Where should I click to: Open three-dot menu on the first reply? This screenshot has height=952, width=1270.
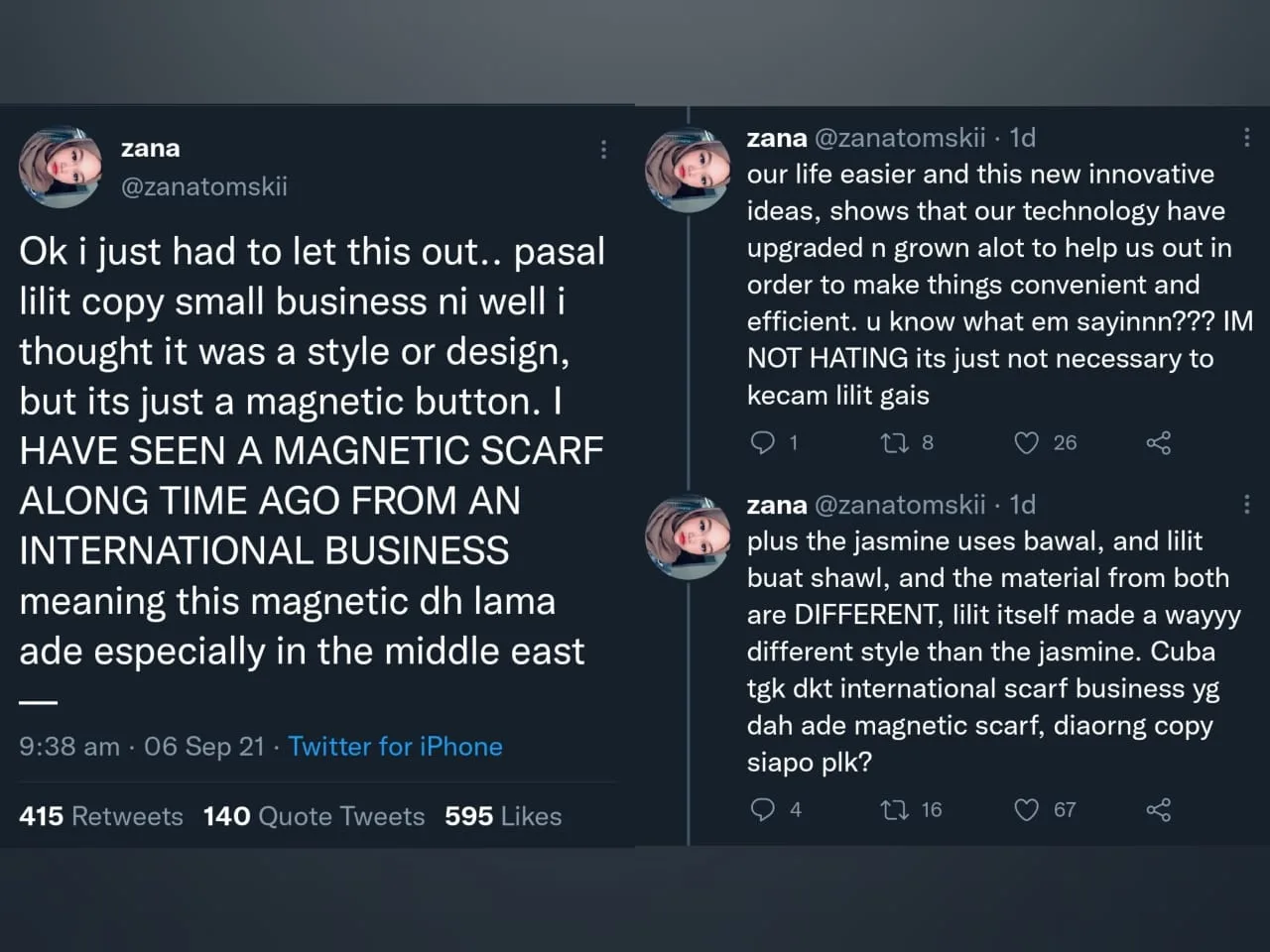(x=1246, y=138)
